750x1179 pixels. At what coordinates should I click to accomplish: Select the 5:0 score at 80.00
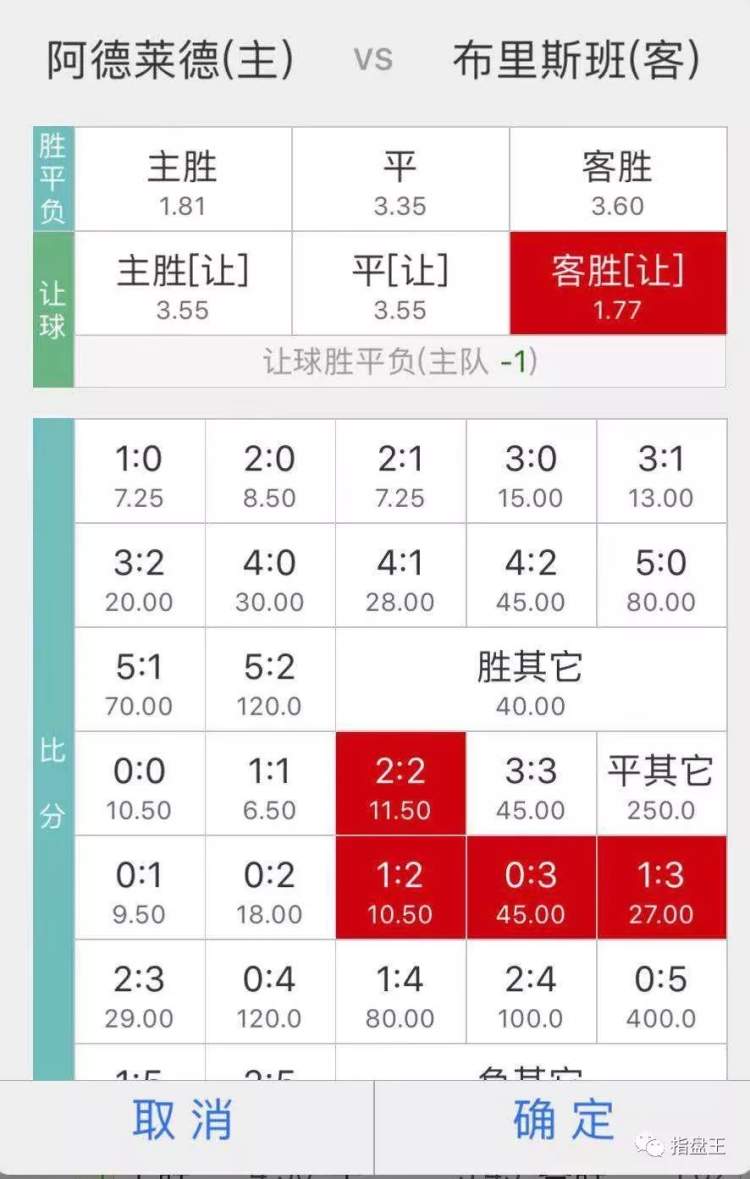click(661, 575)
